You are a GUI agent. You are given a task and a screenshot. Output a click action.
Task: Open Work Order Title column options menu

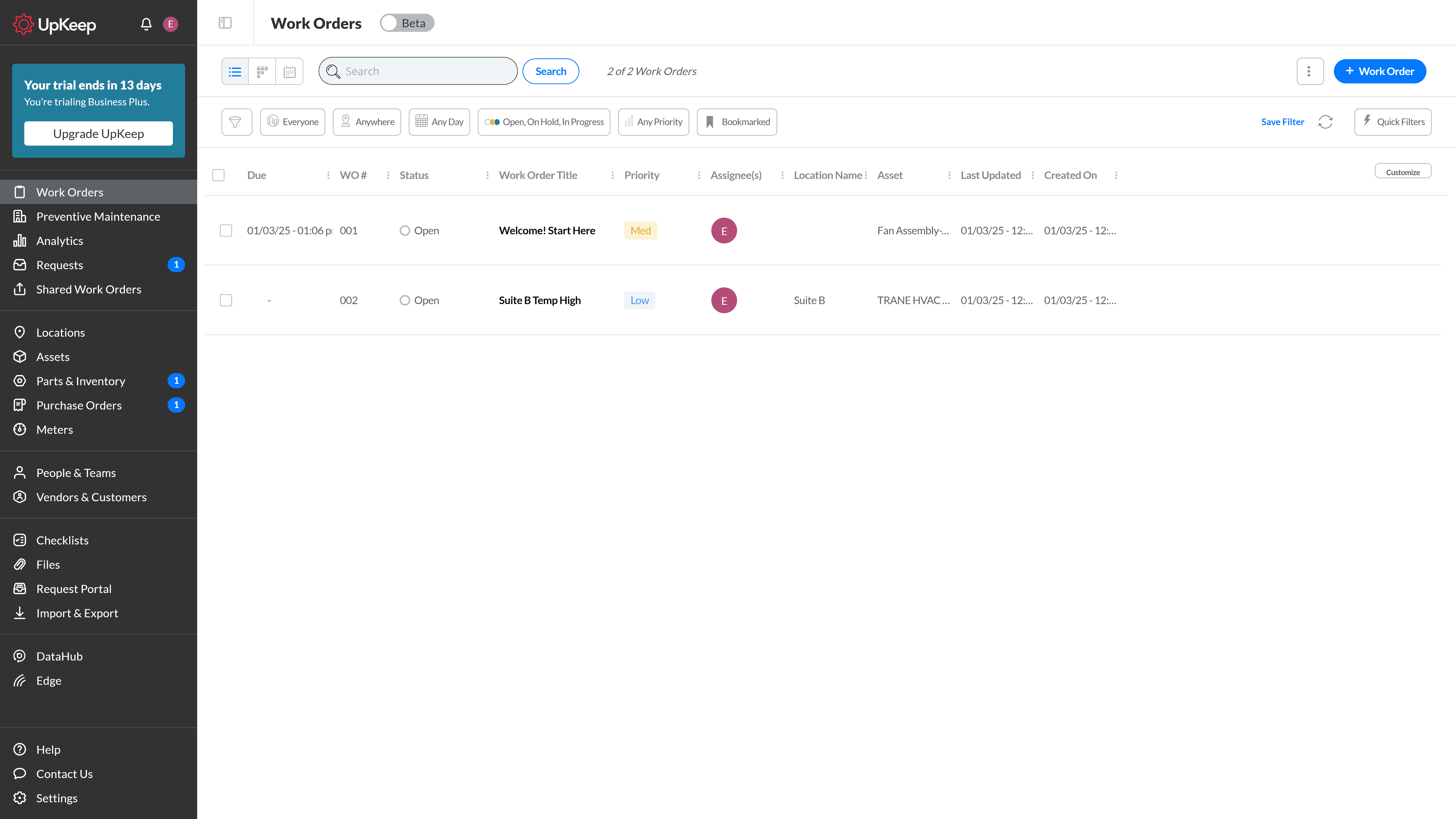[x=613, y=175]
